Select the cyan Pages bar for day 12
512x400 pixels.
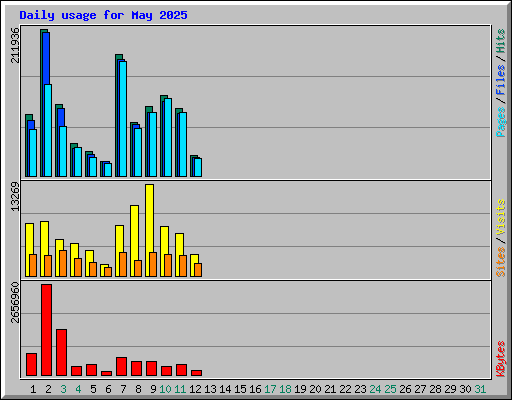[x=198, y=167]
